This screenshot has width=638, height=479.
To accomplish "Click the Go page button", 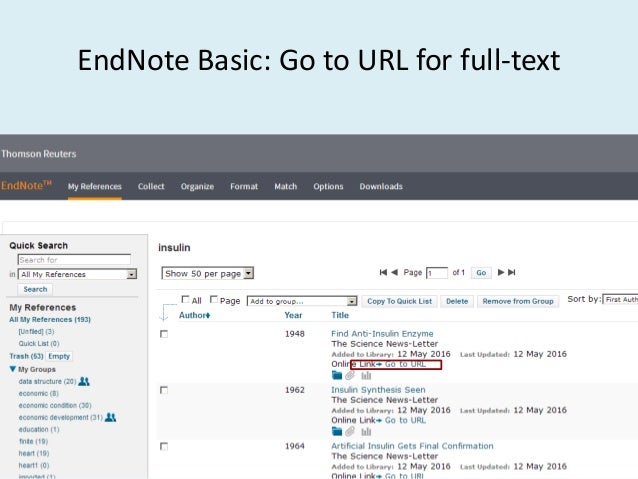I will click(x=481, y=273).
